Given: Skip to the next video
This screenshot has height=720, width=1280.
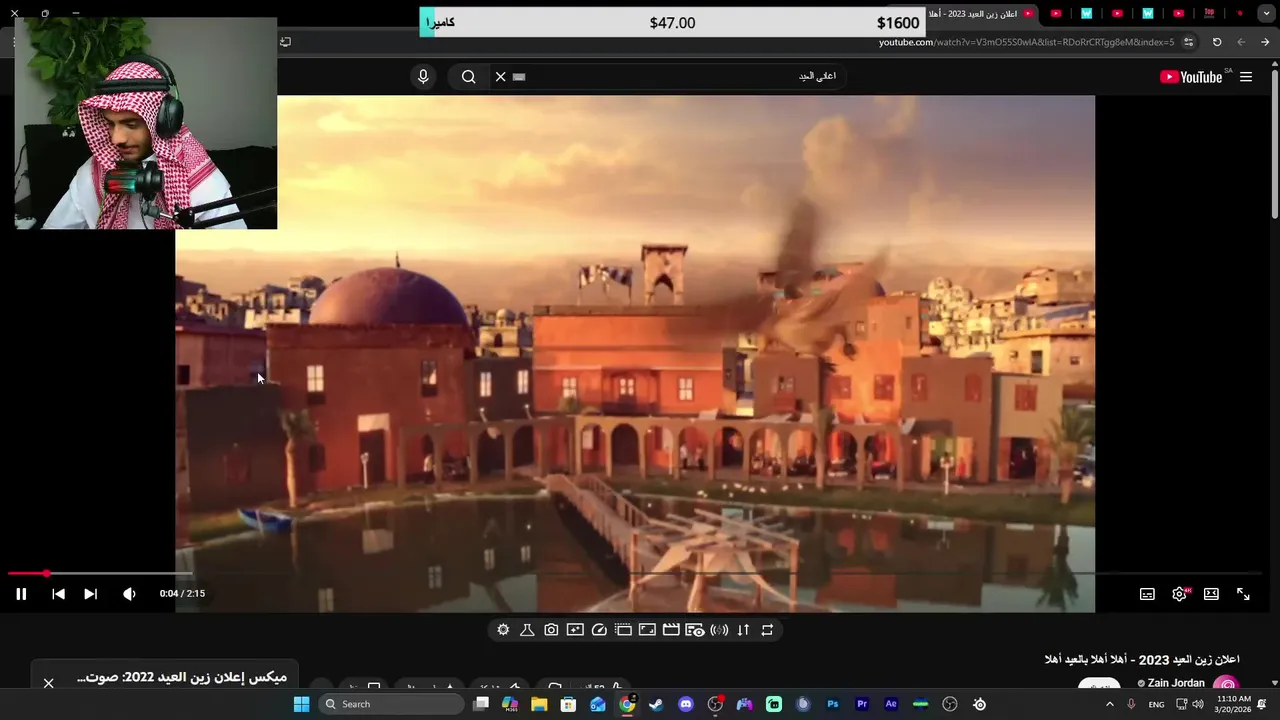Looking at the screenshot, I should point(90,594).
